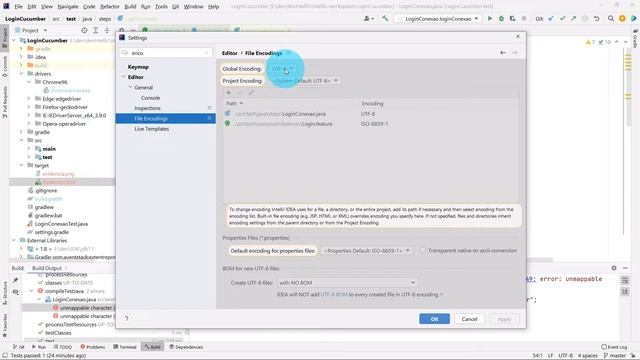640x360 pixels.
Task: Push commits with the arrow icon
Action: [x=573, y=19]
